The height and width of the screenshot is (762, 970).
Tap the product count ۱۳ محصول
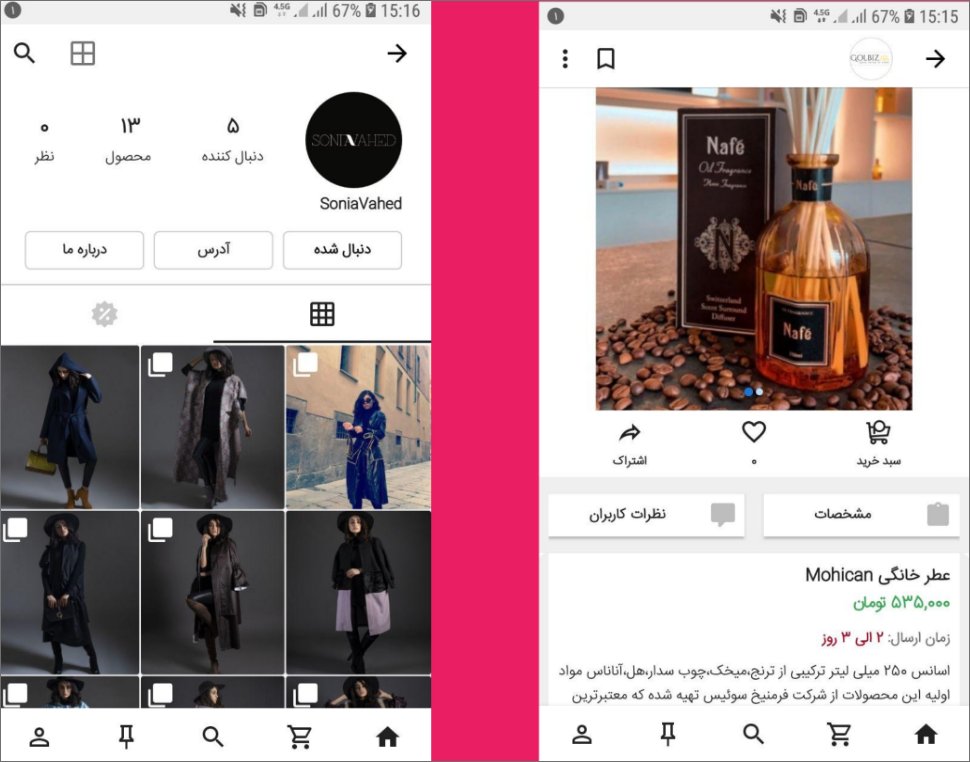click(128, 140)
